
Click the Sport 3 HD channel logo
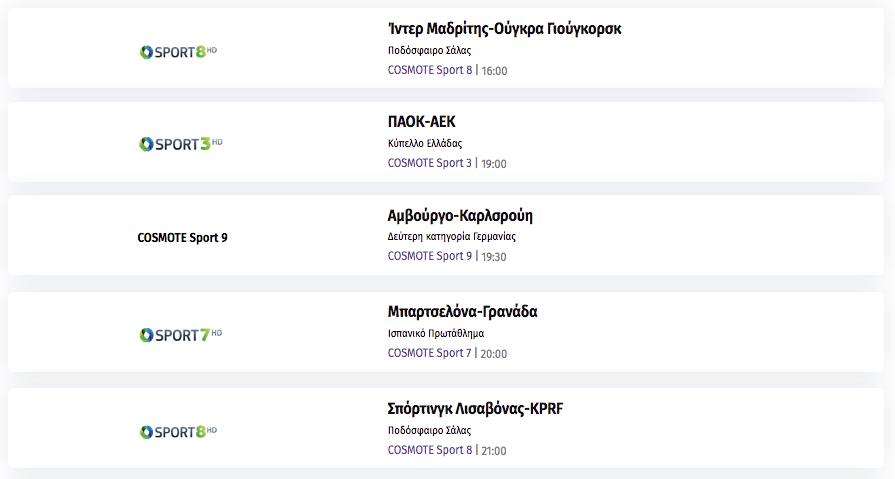point(180,144)
